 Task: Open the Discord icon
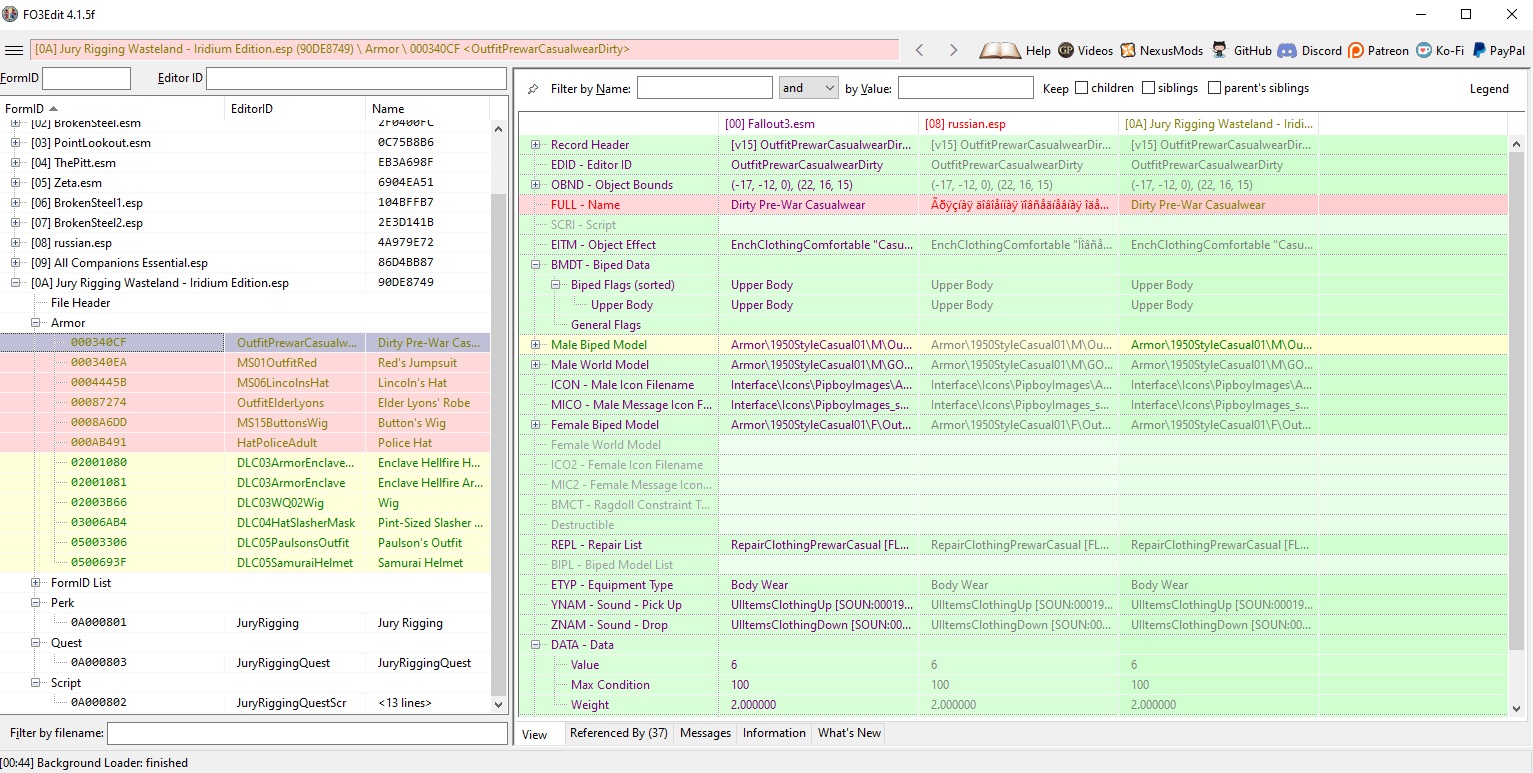pyautogui.click(x=1287, y=50)
